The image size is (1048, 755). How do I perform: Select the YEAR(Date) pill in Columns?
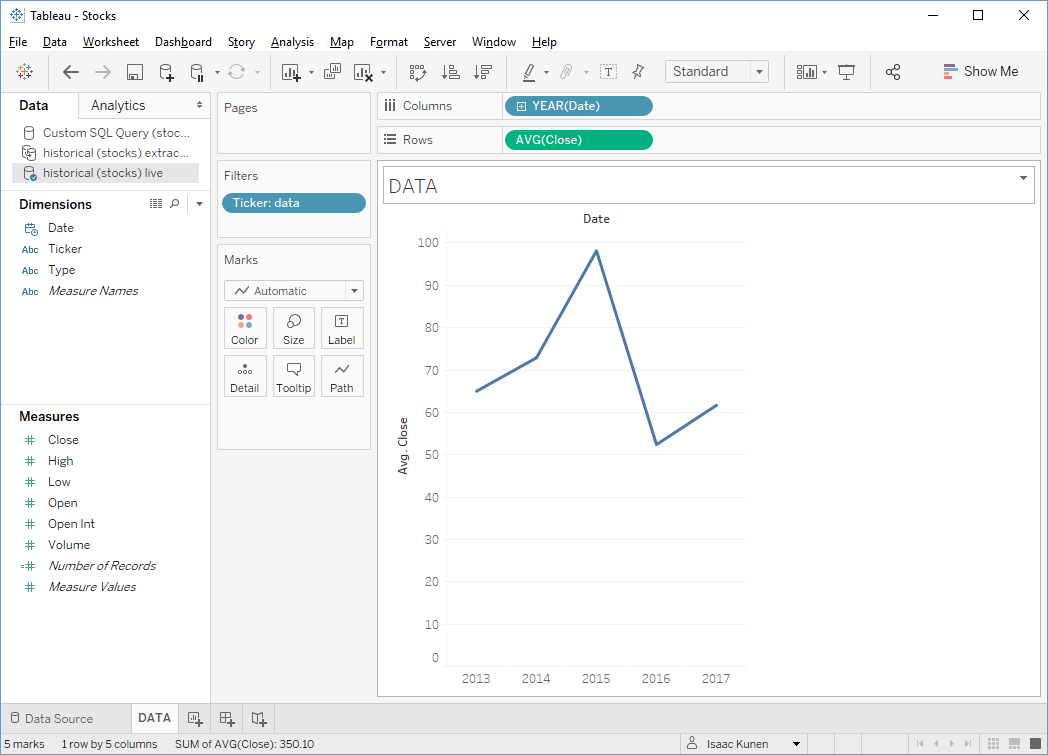tap(579, 106)
